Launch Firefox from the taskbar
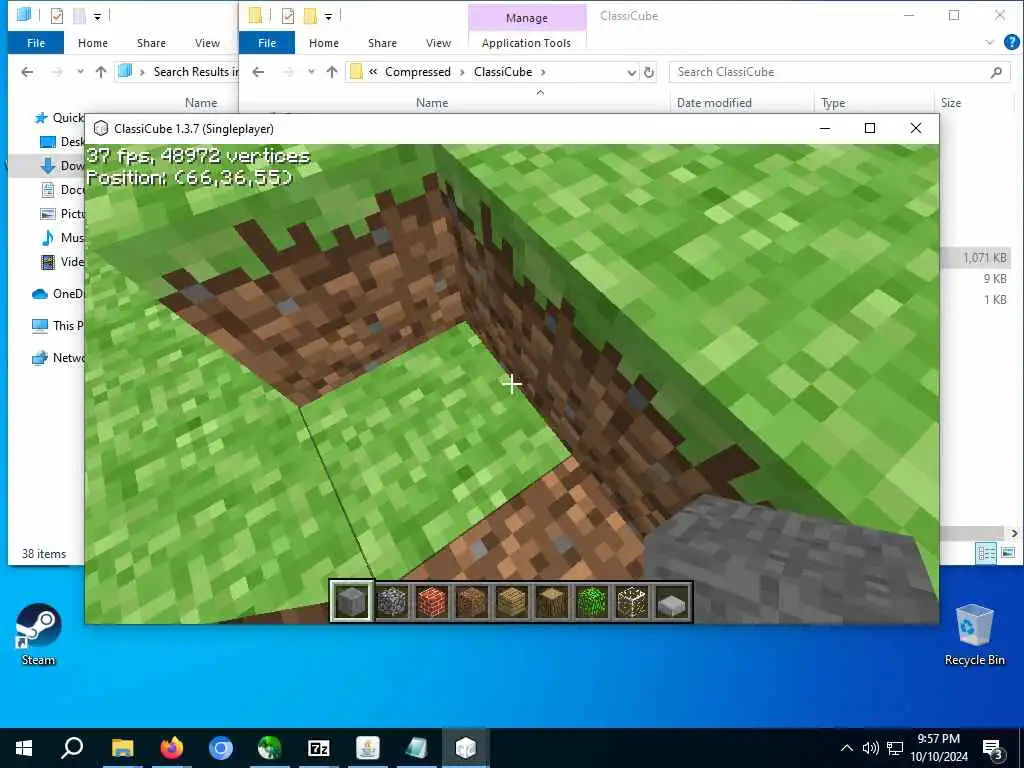 tap(172, 748)
